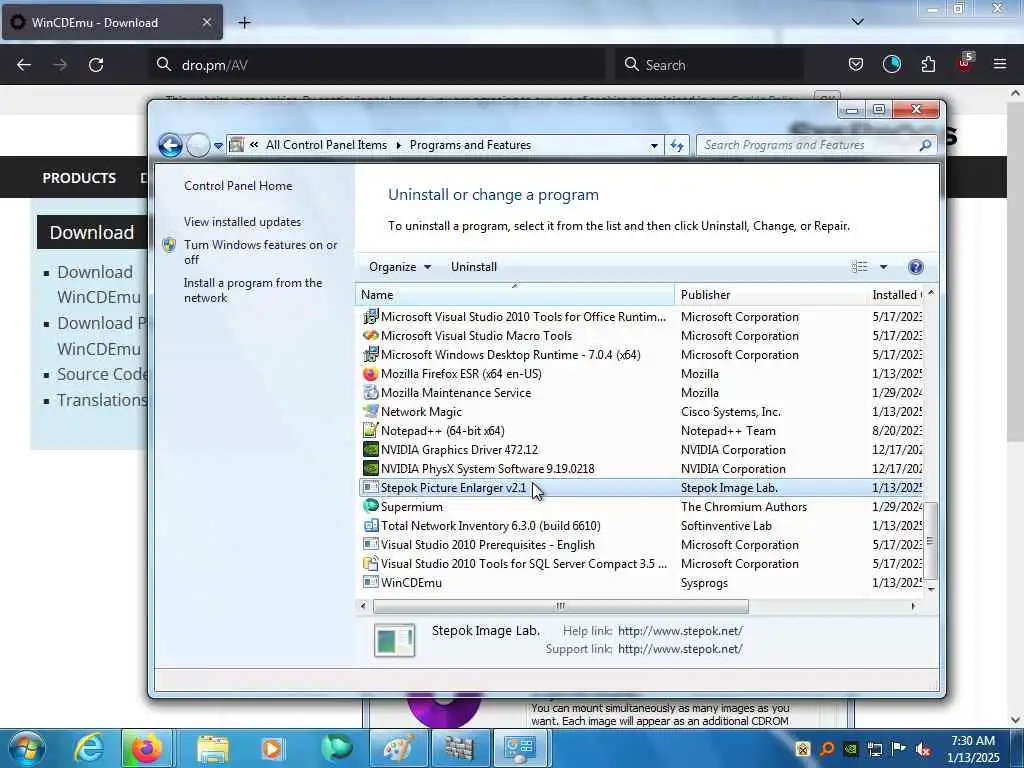Click the browser Search field
The image size is (1024, 768).
tap(709, 65)
